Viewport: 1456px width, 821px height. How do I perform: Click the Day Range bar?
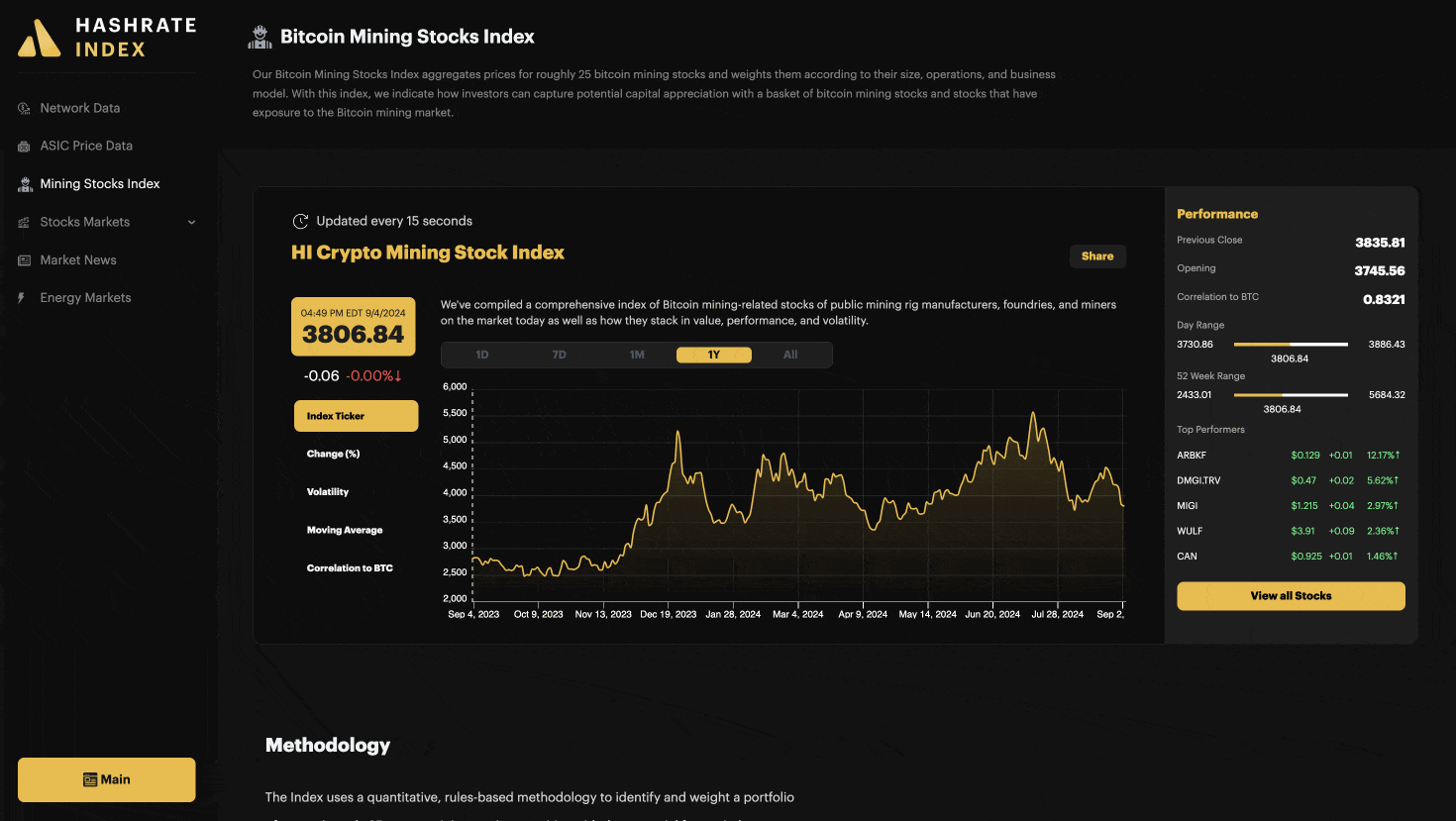pos(1291,345)
